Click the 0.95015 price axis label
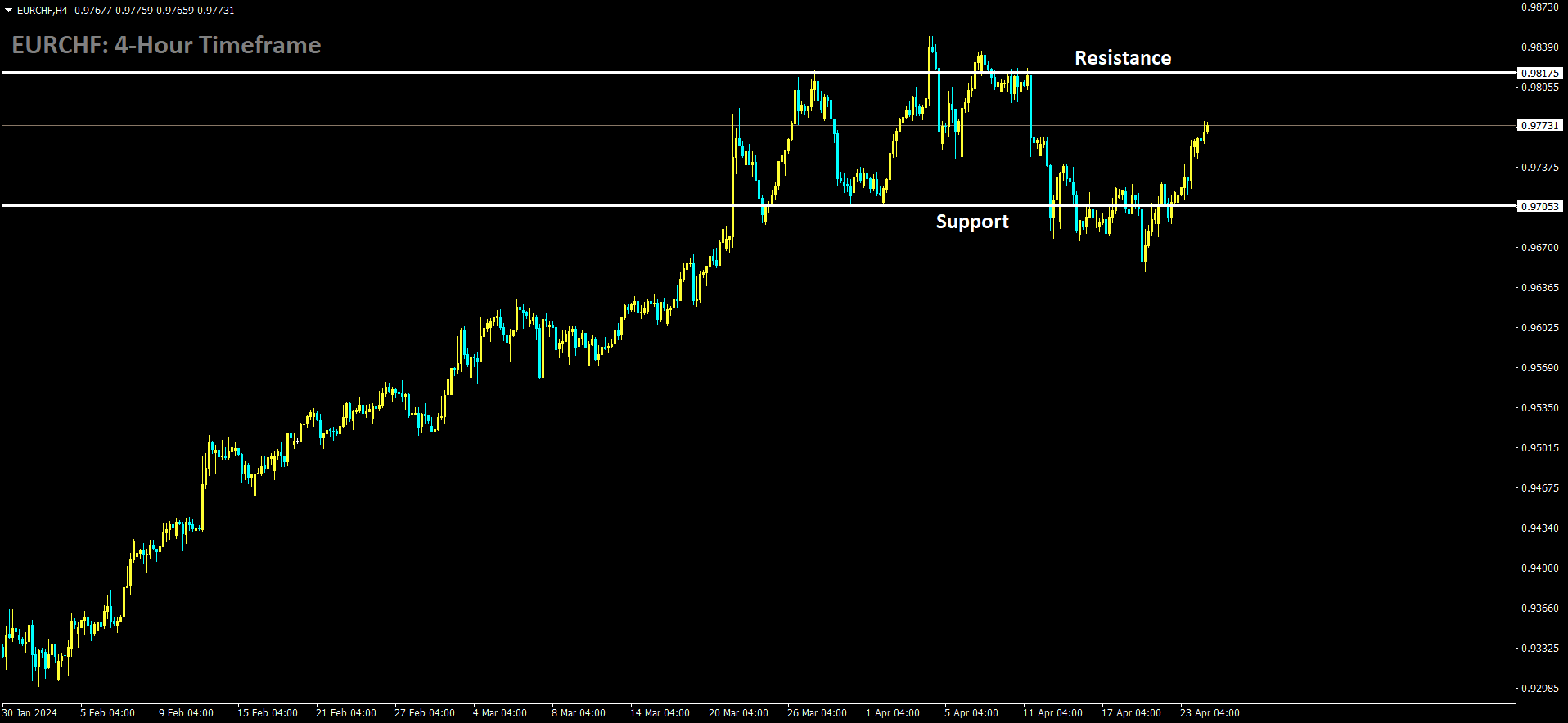The image size is (1568, 723). [x=1539, y=447]
